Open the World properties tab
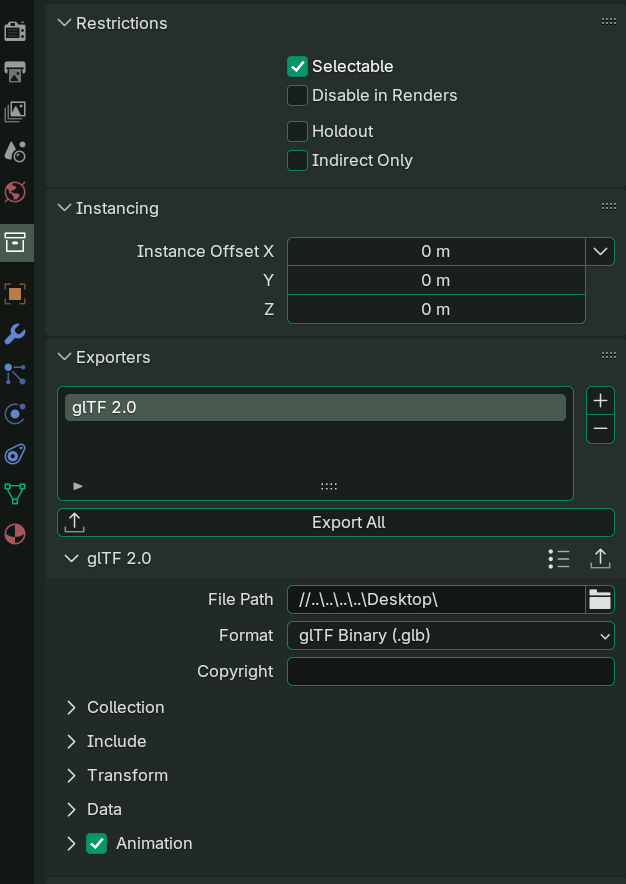 (15, 192)
